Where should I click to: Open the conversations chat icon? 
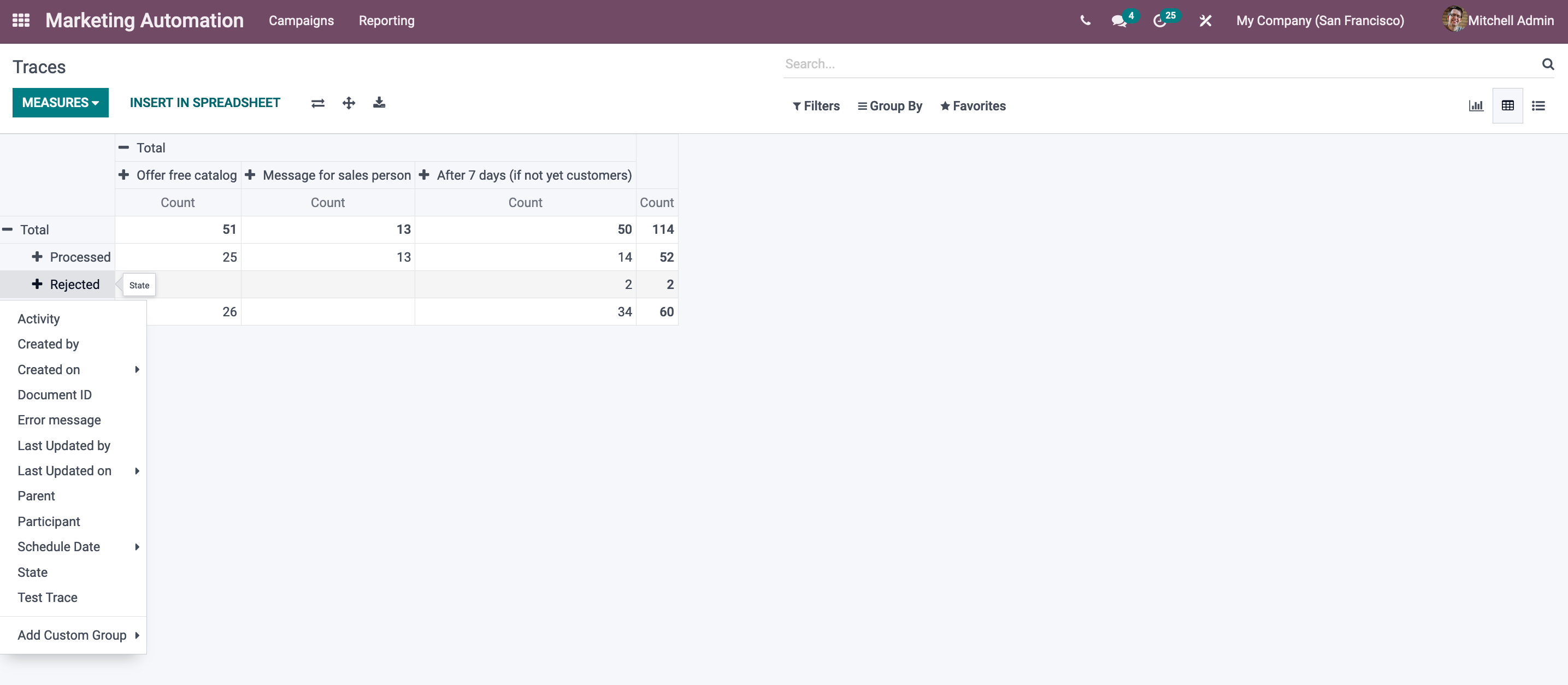coord(1119,21)
